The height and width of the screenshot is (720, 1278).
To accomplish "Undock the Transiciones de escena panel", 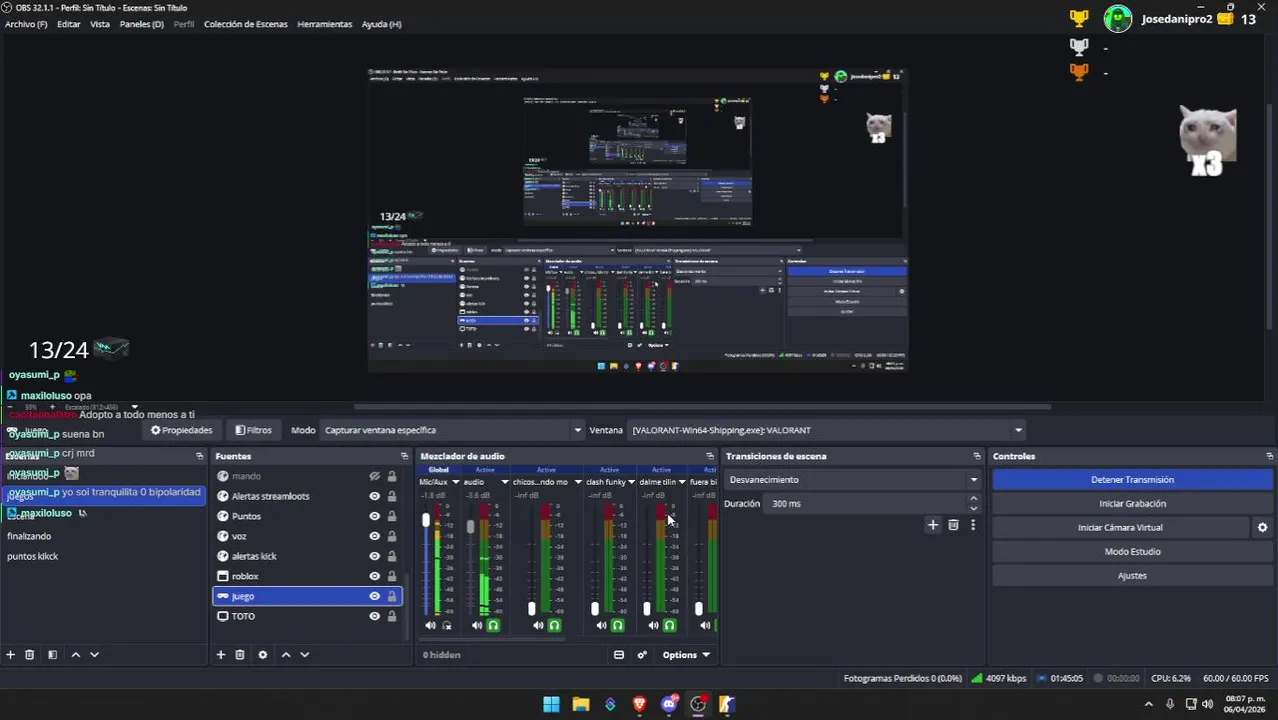I will [977, 456].
